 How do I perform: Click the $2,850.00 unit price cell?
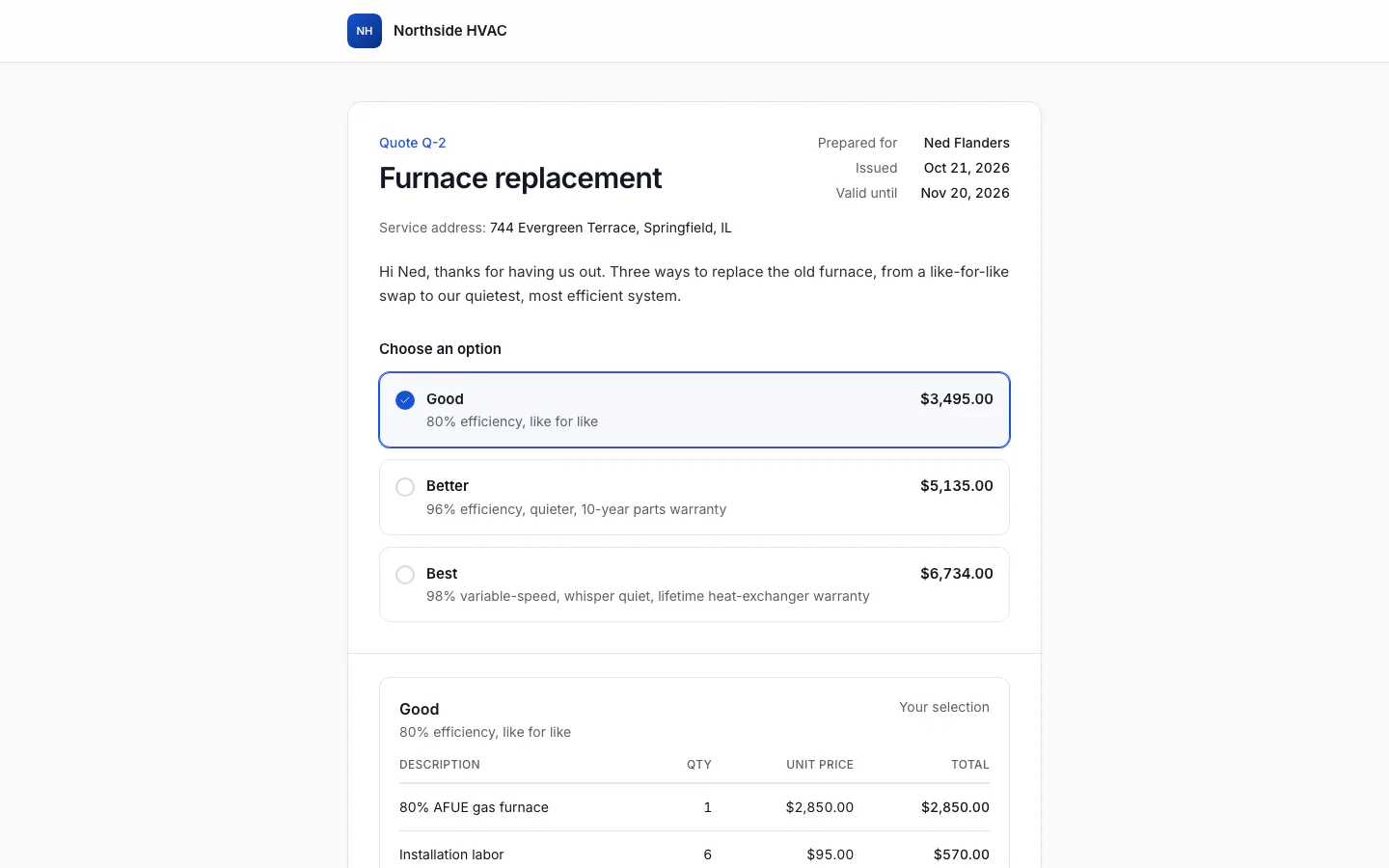pyautogui.click(x=820, y=807)
